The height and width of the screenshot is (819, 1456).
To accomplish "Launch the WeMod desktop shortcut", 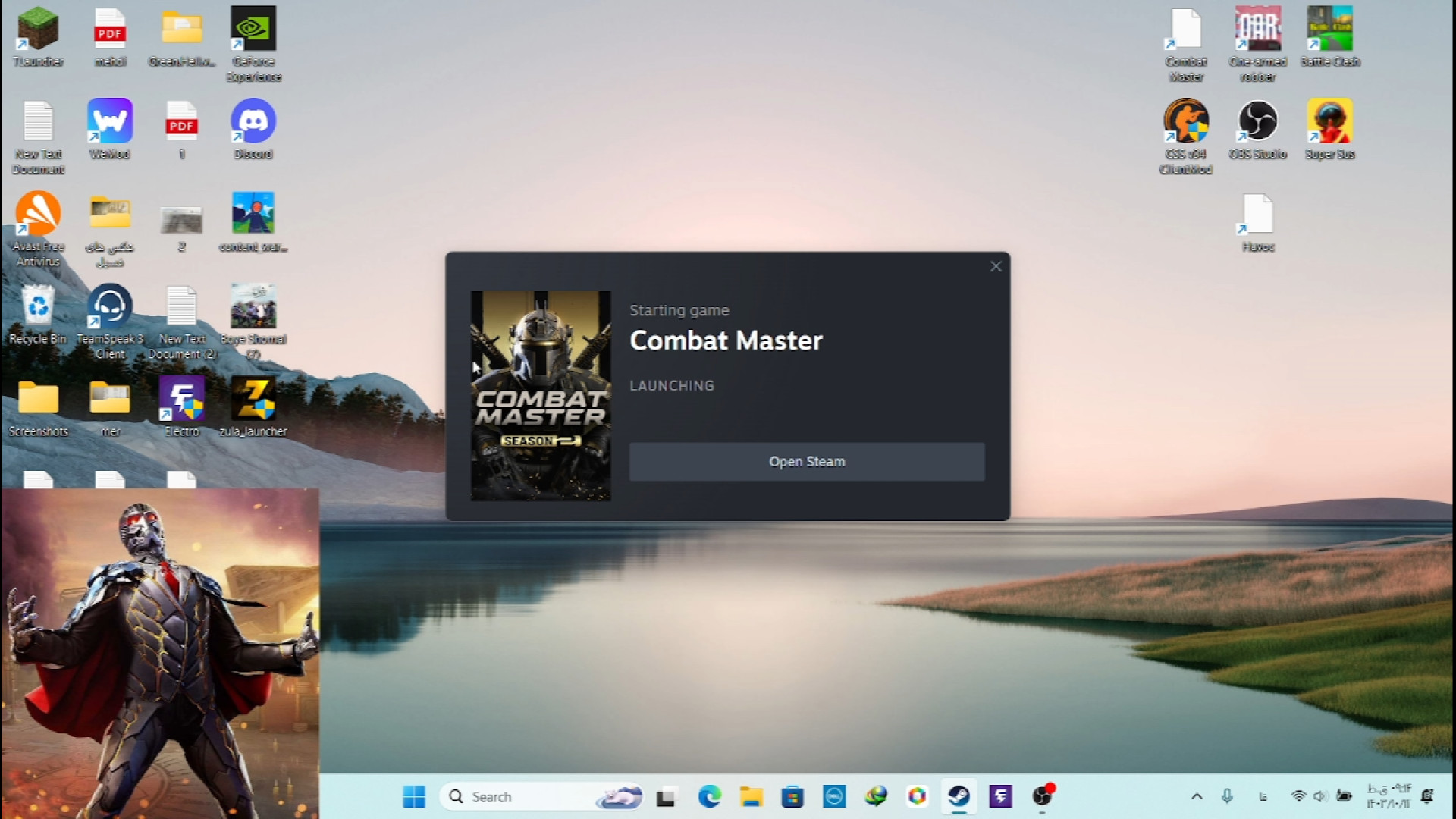I will pos(110,129).
